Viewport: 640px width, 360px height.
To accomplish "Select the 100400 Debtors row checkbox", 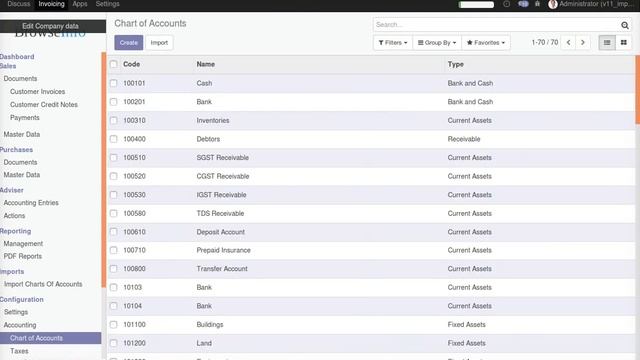I will (113, 139).
